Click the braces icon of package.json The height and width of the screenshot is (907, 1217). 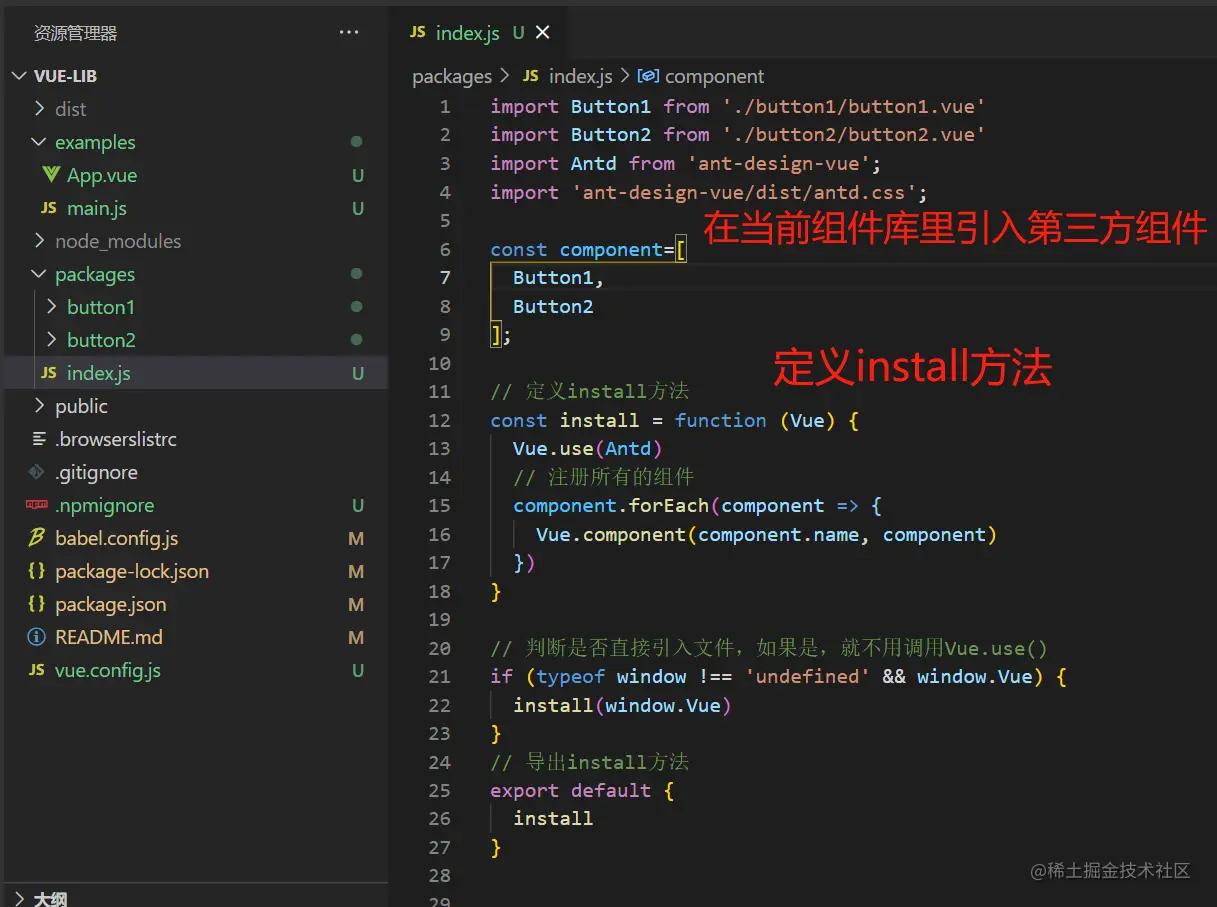tap(37, 604)
